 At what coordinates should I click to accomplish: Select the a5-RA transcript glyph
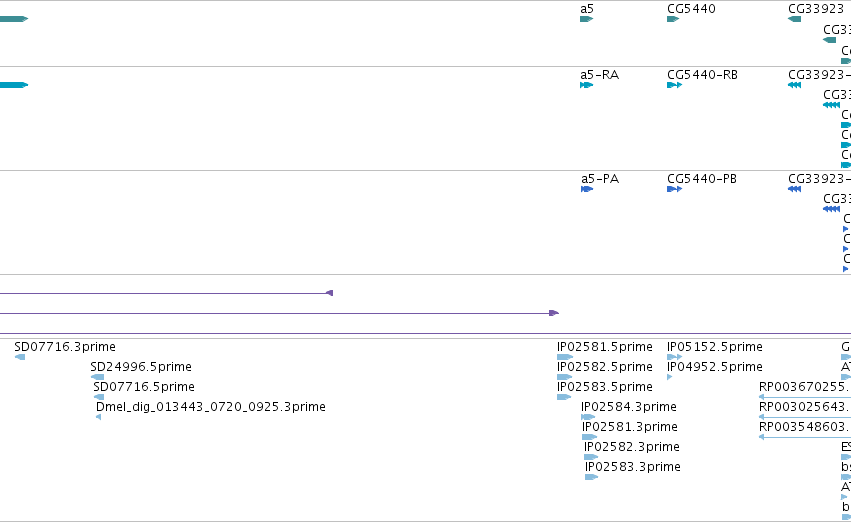click(x=586, y=85)
